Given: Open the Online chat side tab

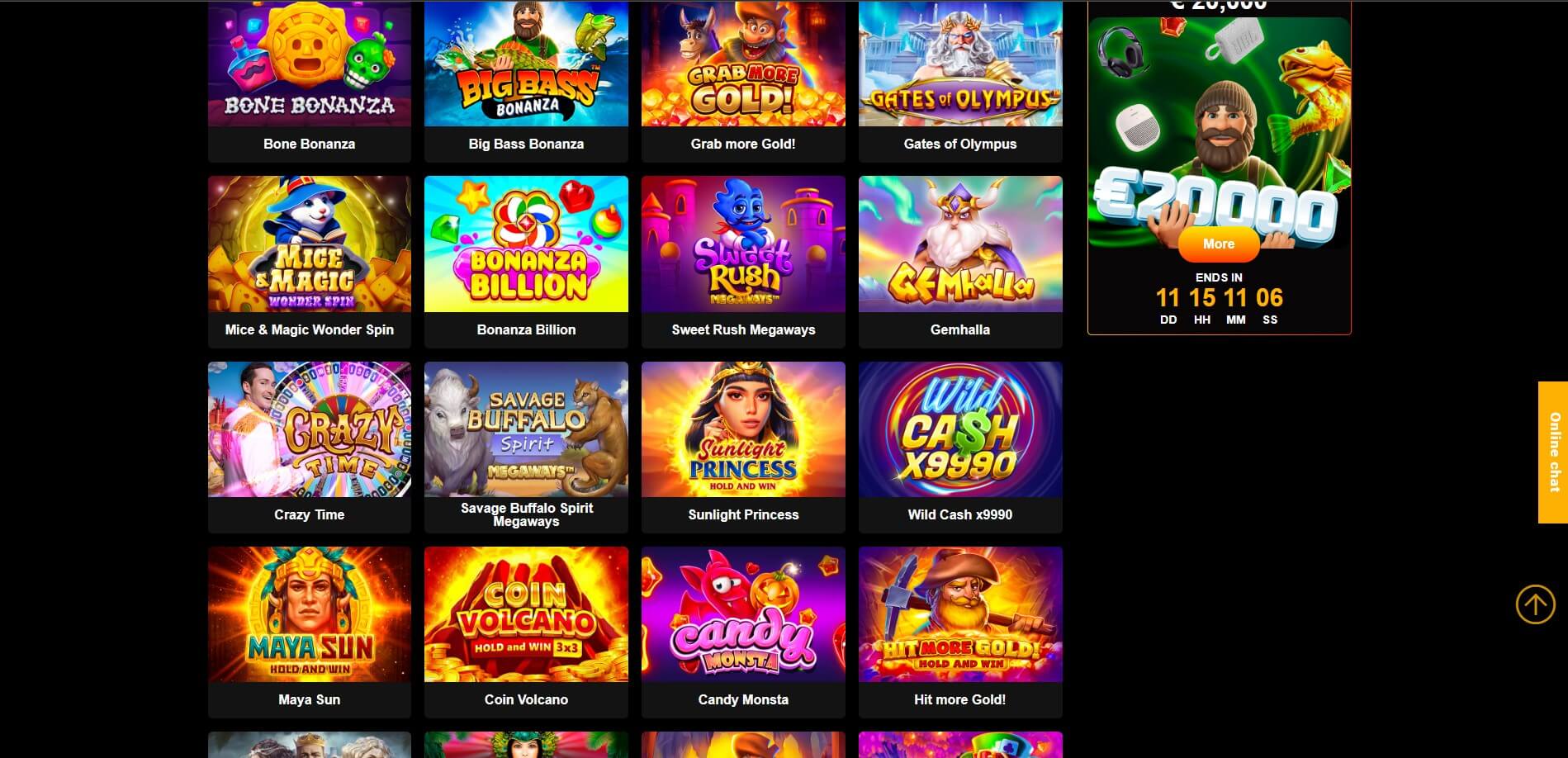Looking at the screenshot, I should (x=1552, y=452).
